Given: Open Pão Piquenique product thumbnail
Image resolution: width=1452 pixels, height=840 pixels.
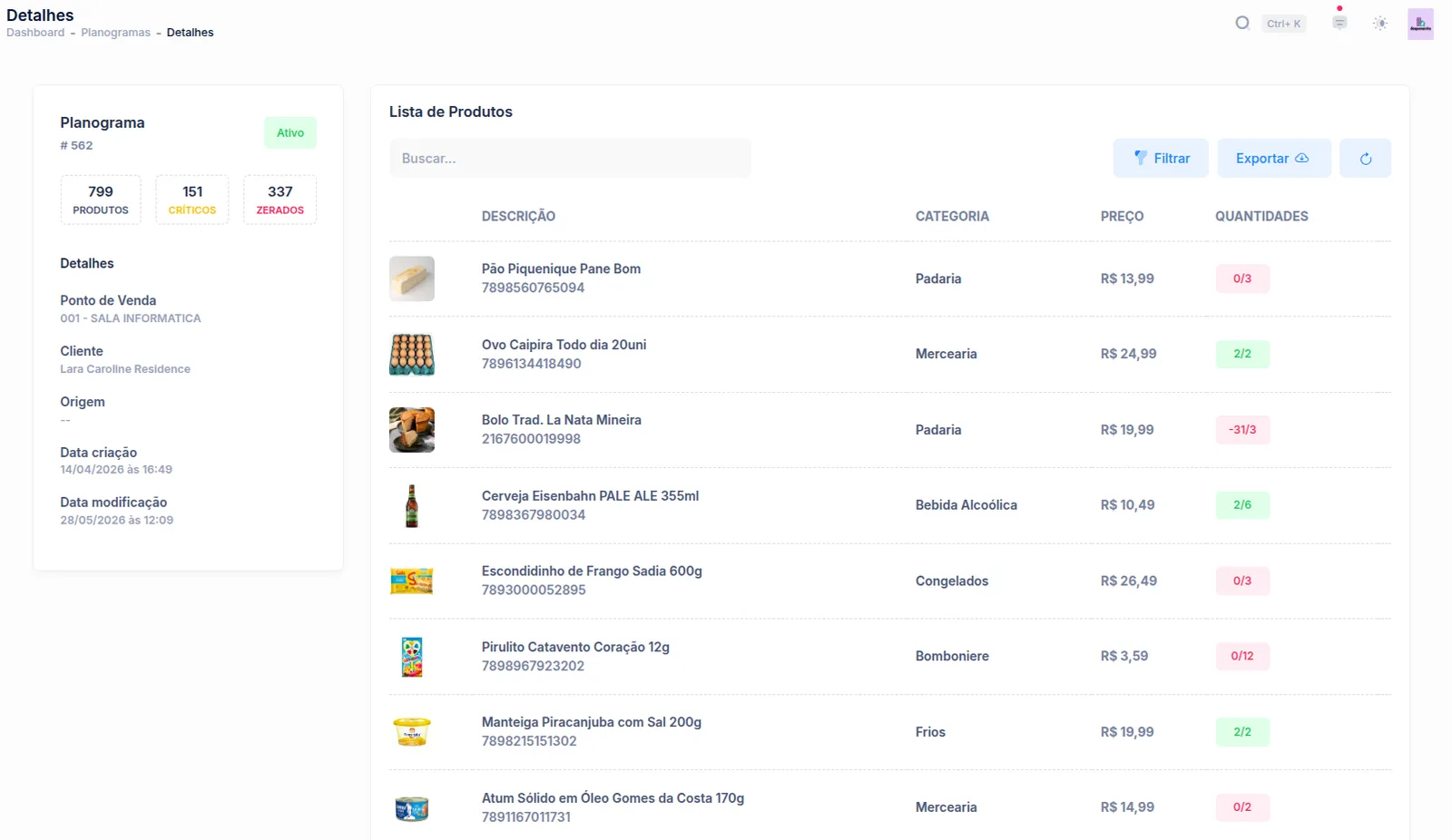Looking at the screenshot, I should pos(412,278).
